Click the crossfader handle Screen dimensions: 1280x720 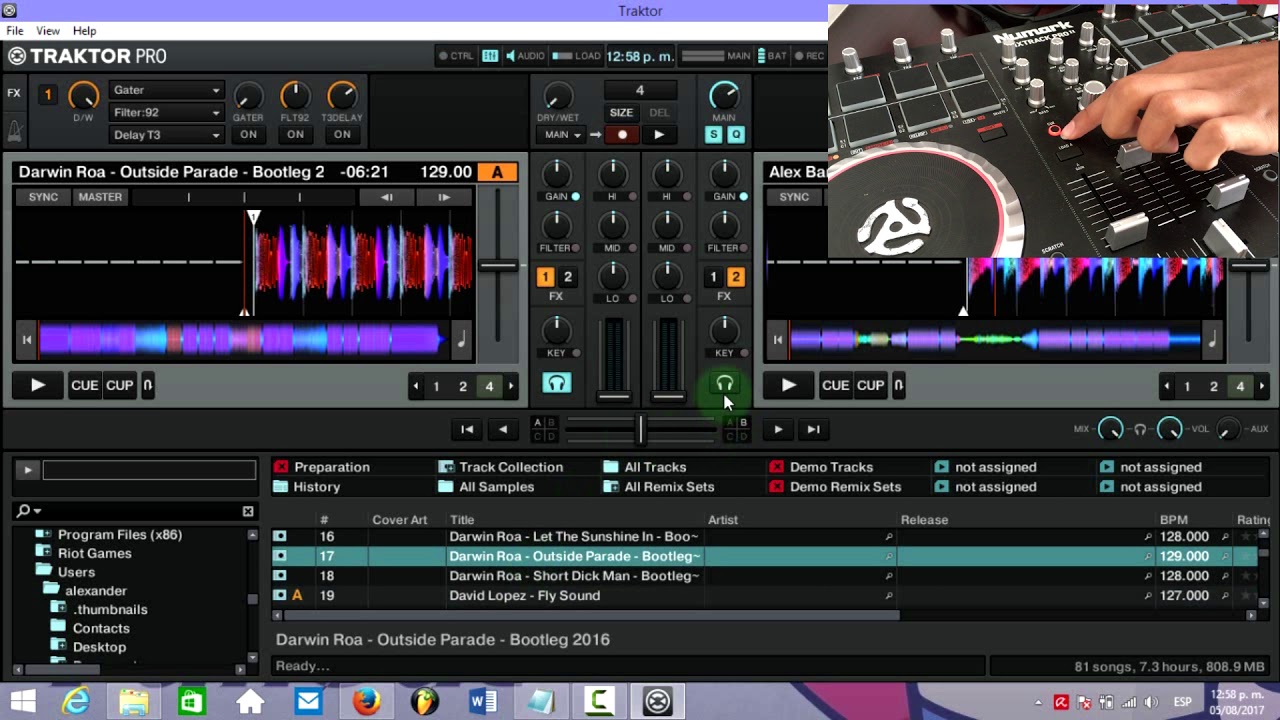tap(641, 429)
